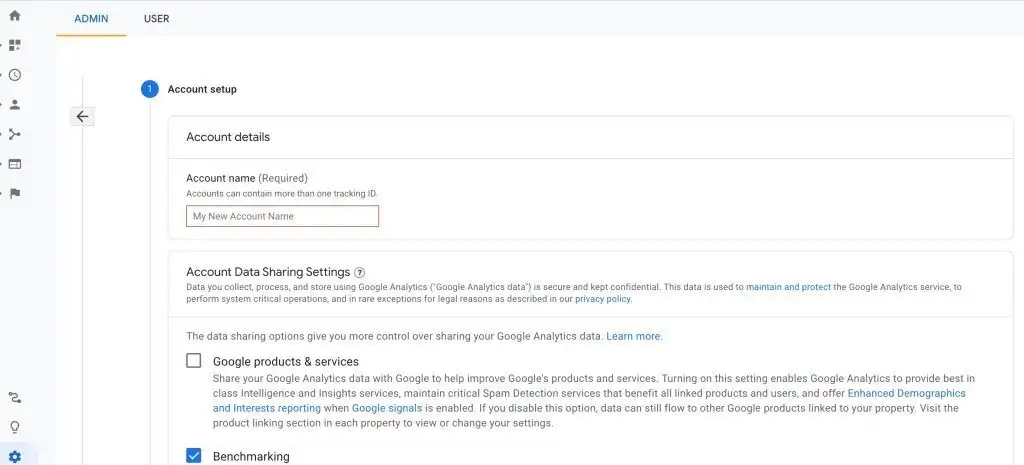
Task: Open the Customization dashboards icon
Action: coord(14,45)
